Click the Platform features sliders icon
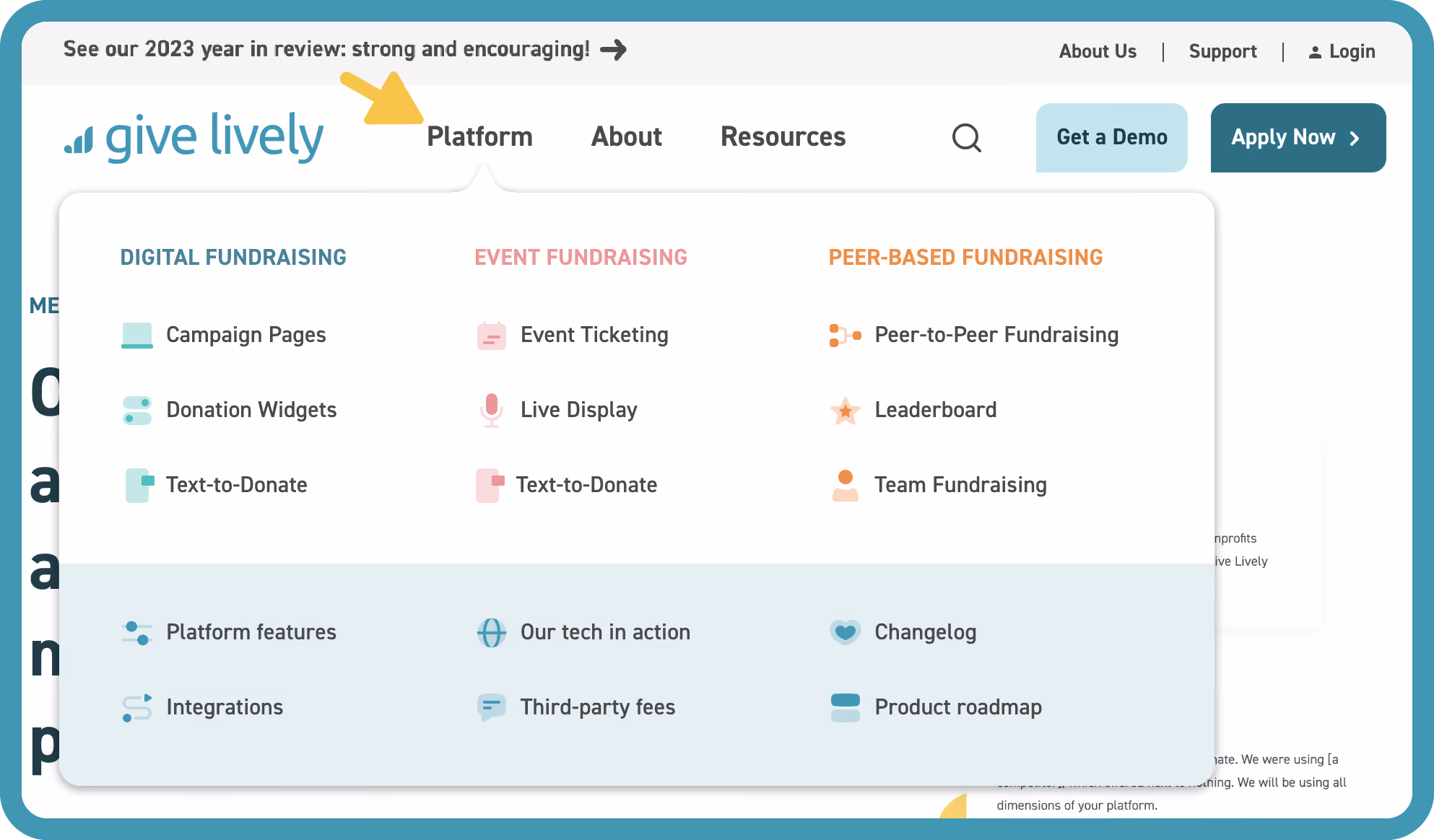The width and height of the screenshot is (1434, 840). coord(137,633)
